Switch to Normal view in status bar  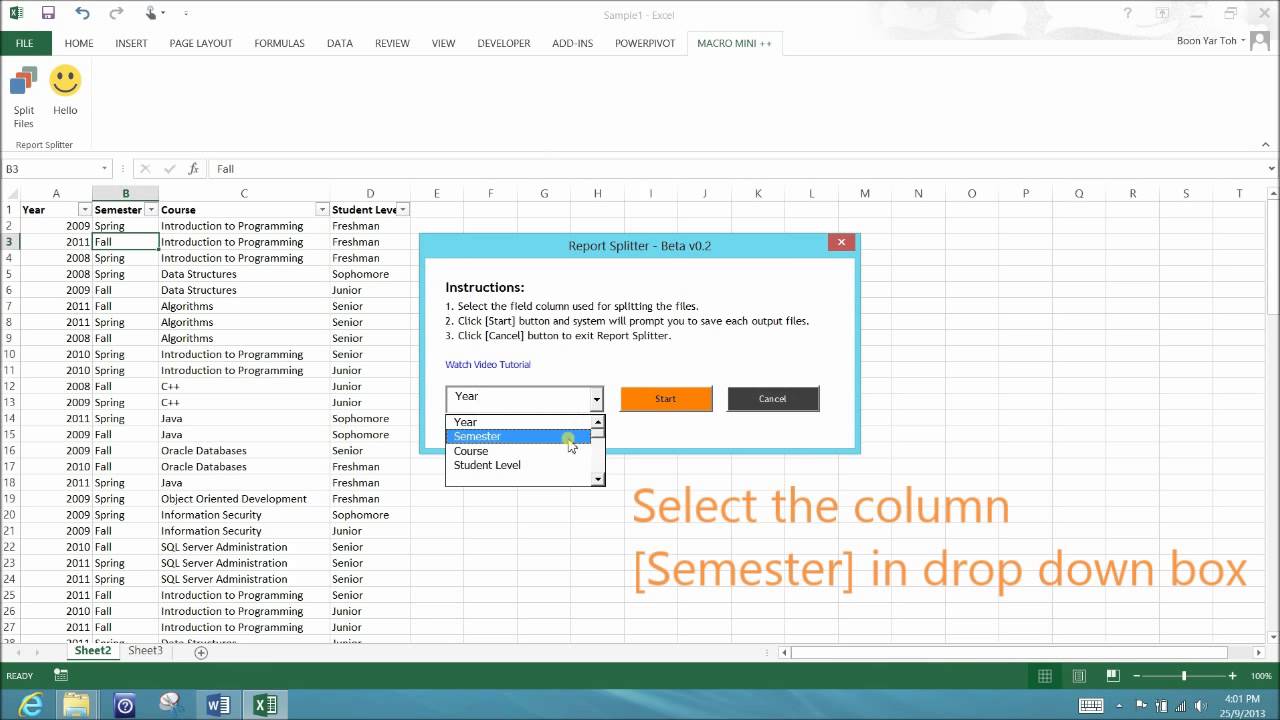(1045, 676)
